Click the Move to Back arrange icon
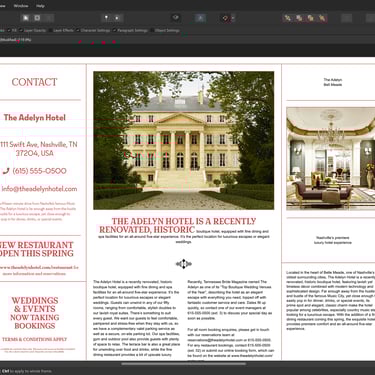 [287, 18]
